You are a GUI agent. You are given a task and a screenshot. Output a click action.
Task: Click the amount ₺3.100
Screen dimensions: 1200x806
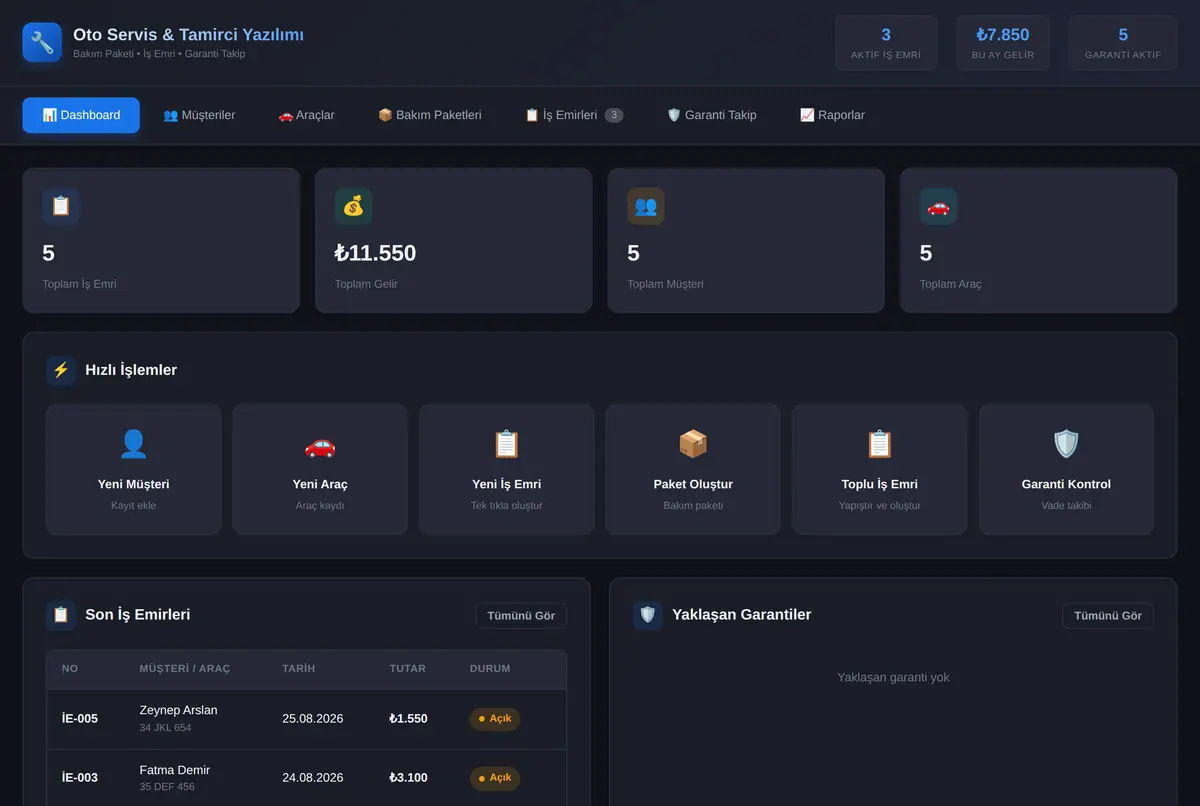tap(409, 777)
